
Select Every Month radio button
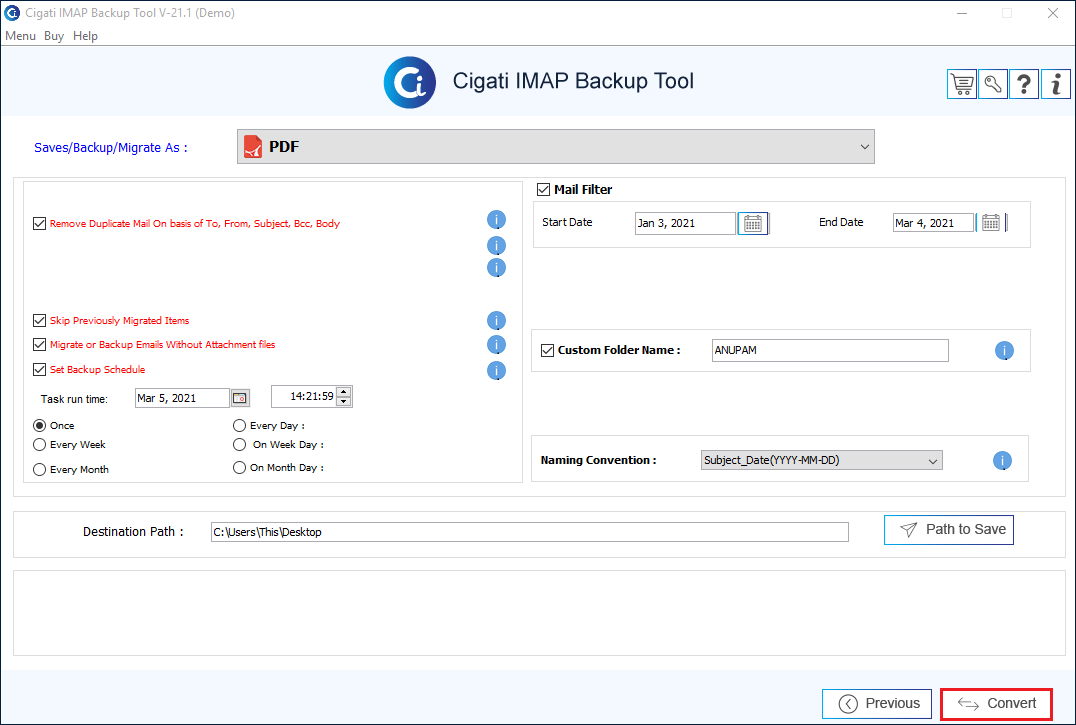point(40,469)
